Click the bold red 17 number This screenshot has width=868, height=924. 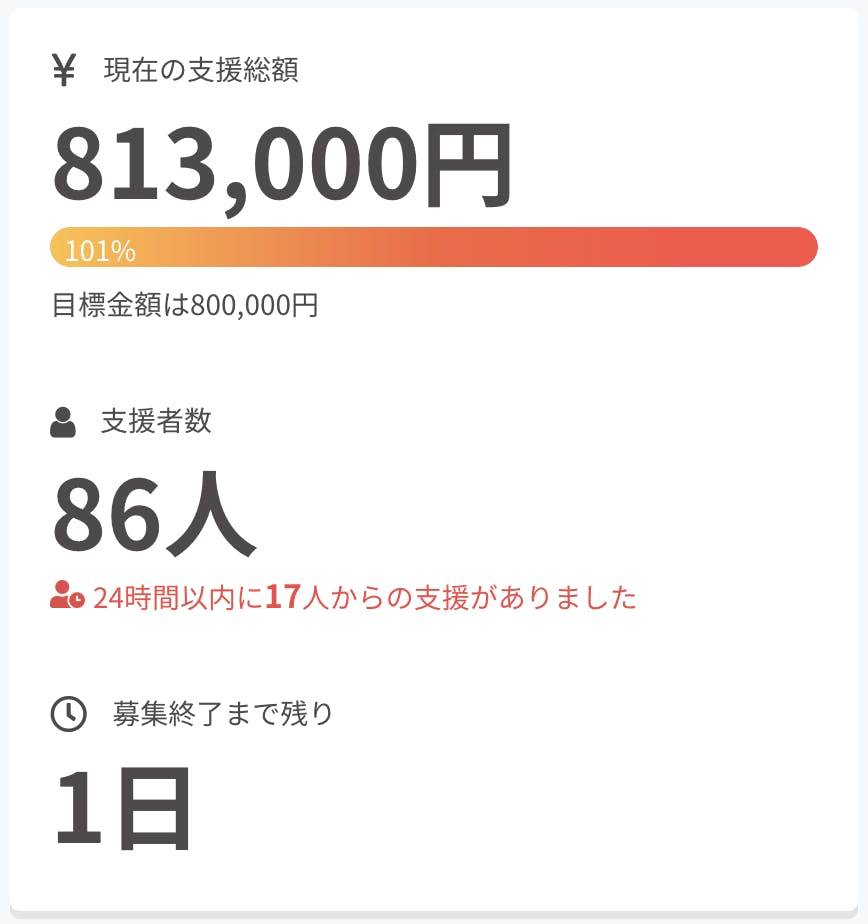[x=283, y=598]
